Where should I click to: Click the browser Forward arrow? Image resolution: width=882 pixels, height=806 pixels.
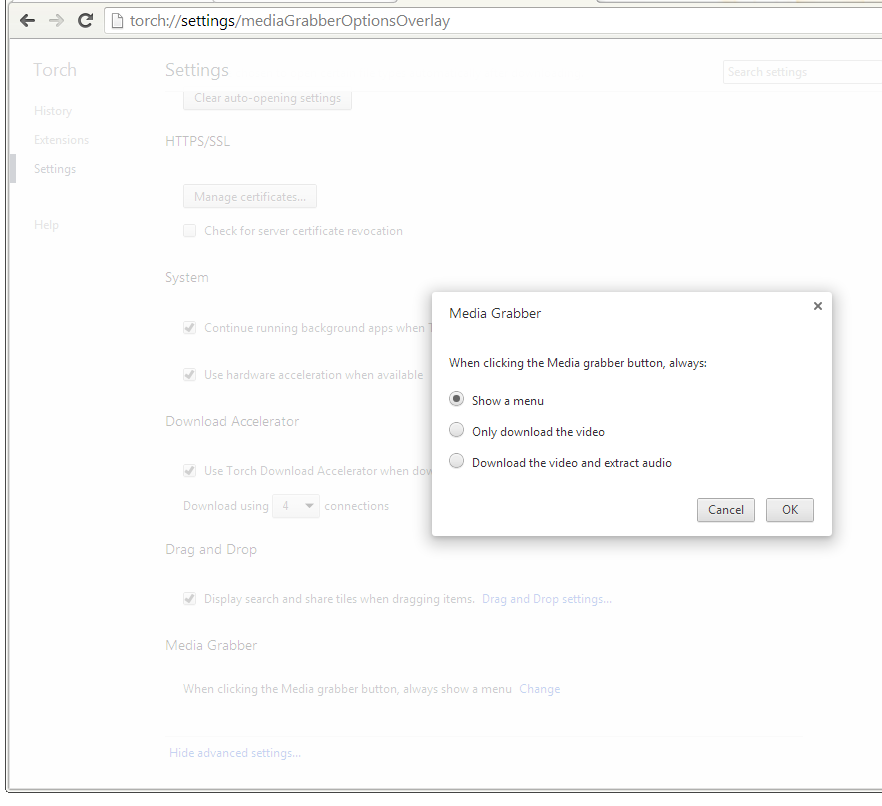tap(56, 20)
